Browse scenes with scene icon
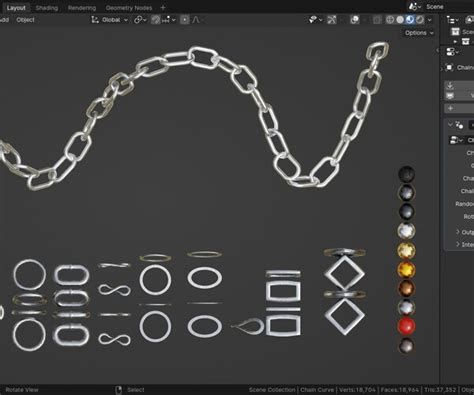 [x=414, y=7]
